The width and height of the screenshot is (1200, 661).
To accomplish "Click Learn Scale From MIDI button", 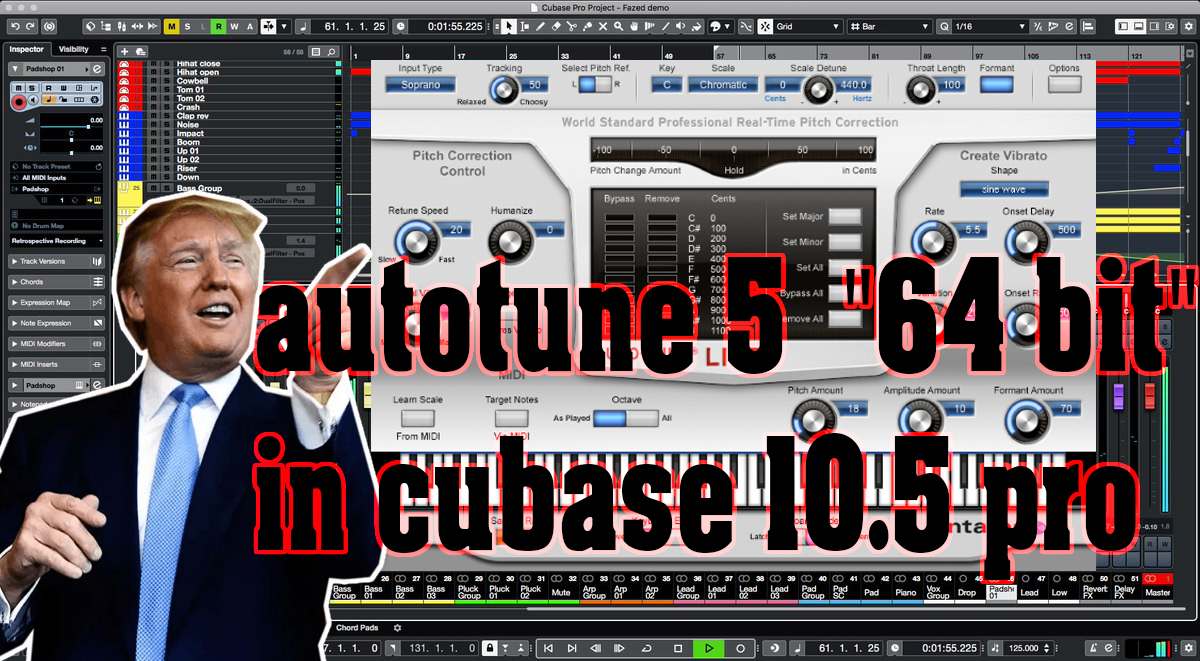I will [x=418, y=418].
